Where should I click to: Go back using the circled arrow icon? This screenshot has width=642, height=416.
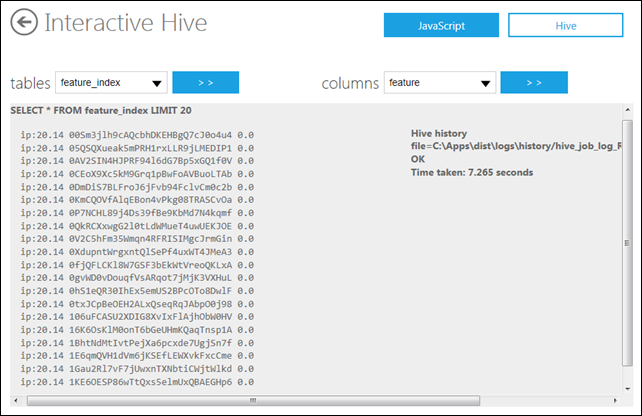click(24, 22)
